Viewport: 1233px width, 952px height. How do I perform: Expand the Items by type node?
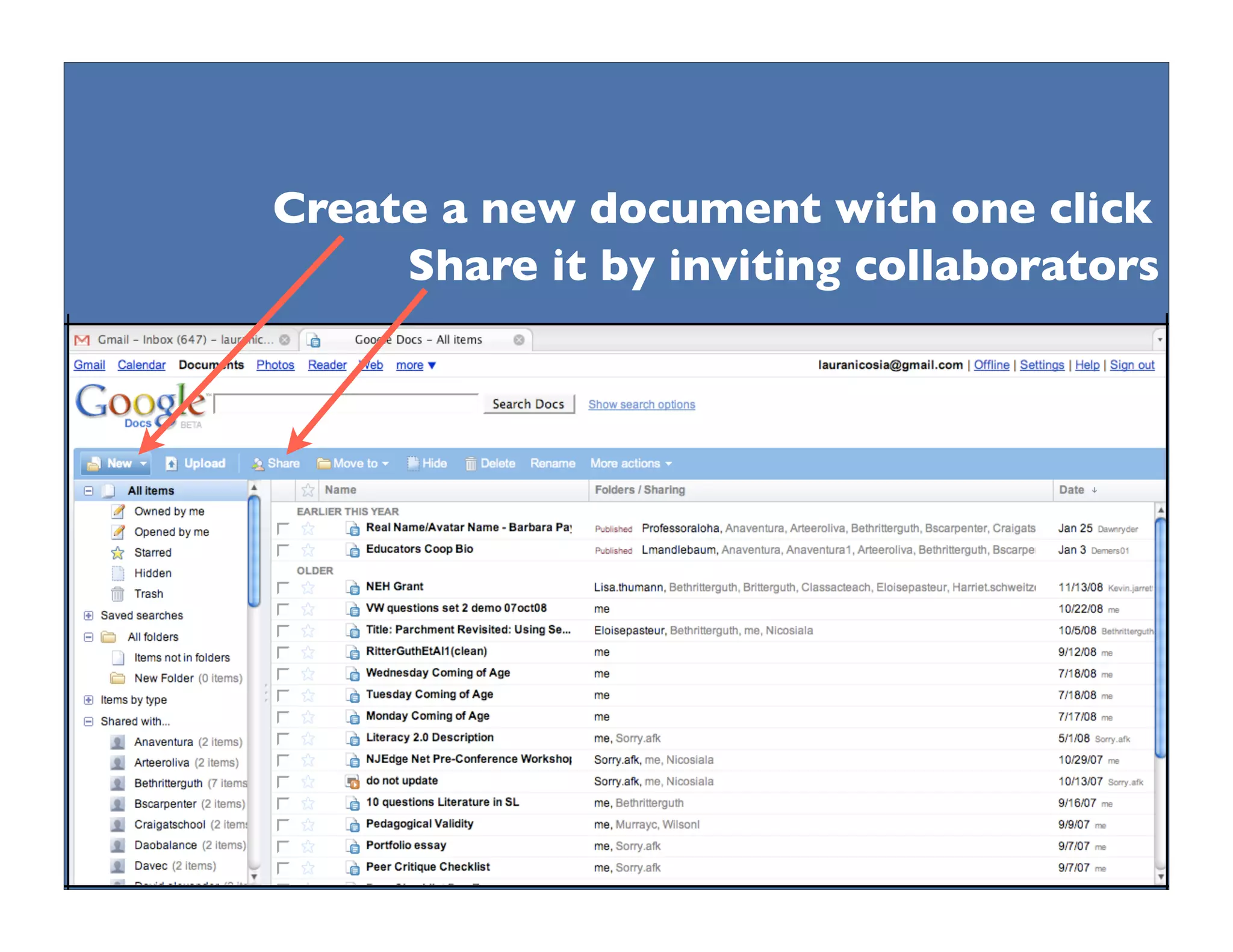[x=89, y=700]
